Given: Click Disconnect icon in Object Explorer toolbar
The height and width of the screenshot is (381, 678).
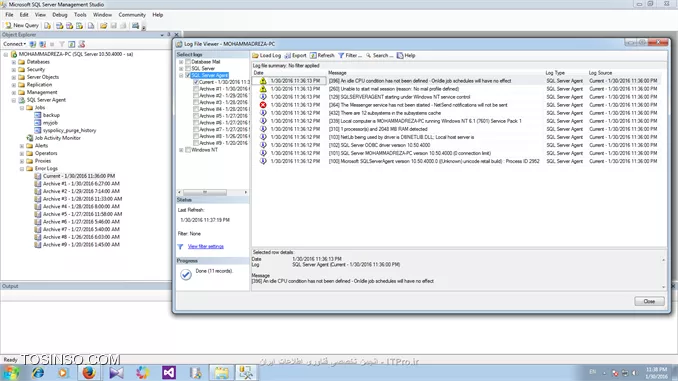Looking at the screenshot, I should [x=42, y=44].
